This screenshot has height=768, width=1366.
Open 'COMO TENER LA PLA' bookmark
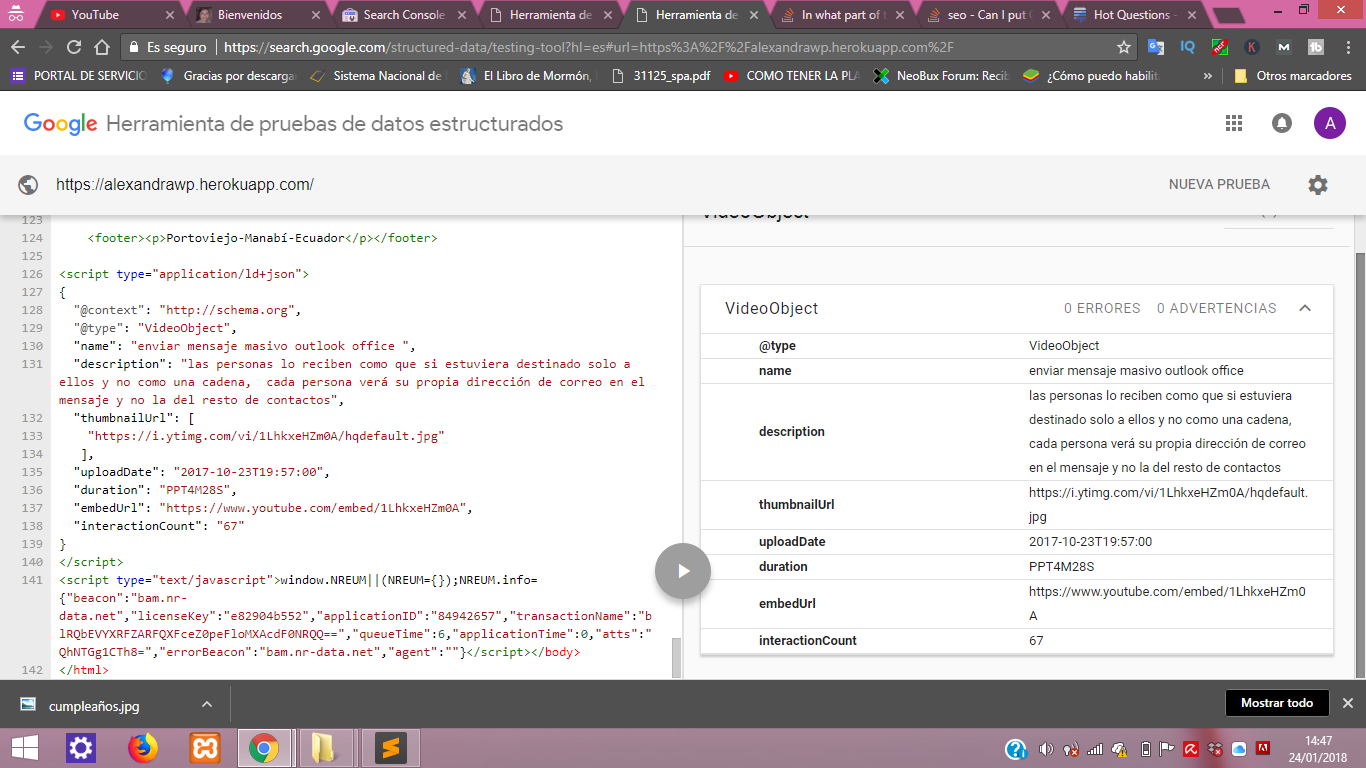coord(792,76)
